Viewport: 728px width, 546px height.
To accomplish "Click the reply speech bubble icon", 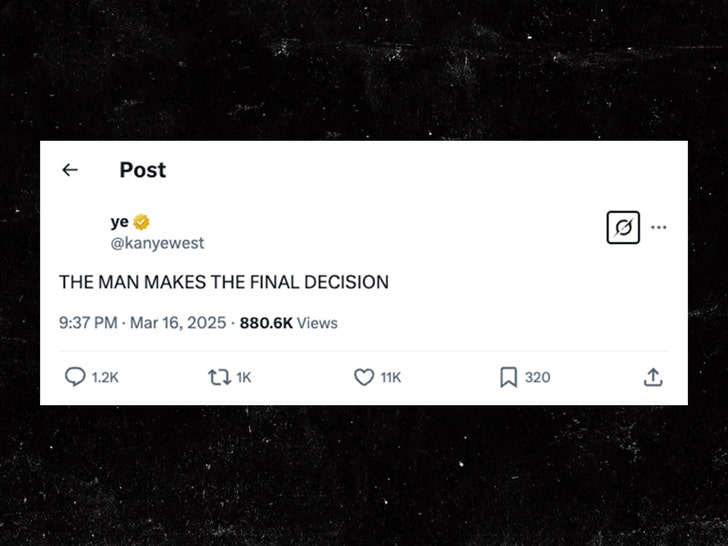I will point(75,377).
